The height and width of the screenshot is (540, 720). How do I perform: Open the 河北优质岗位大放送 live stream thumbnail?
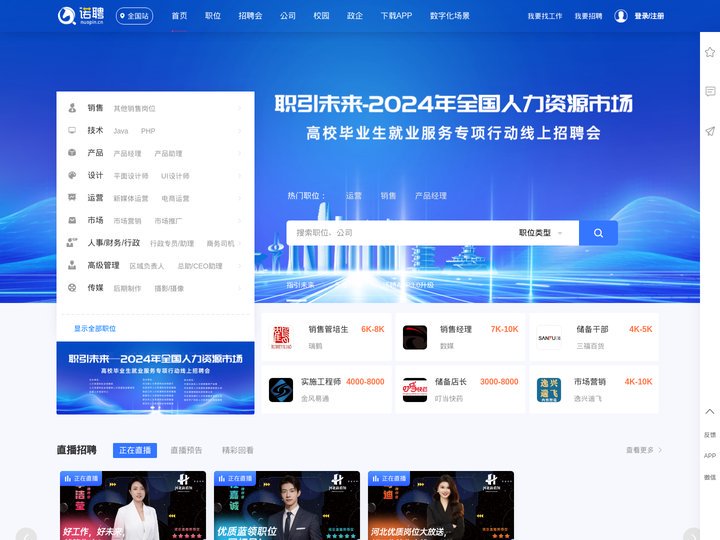pos(441,505)
